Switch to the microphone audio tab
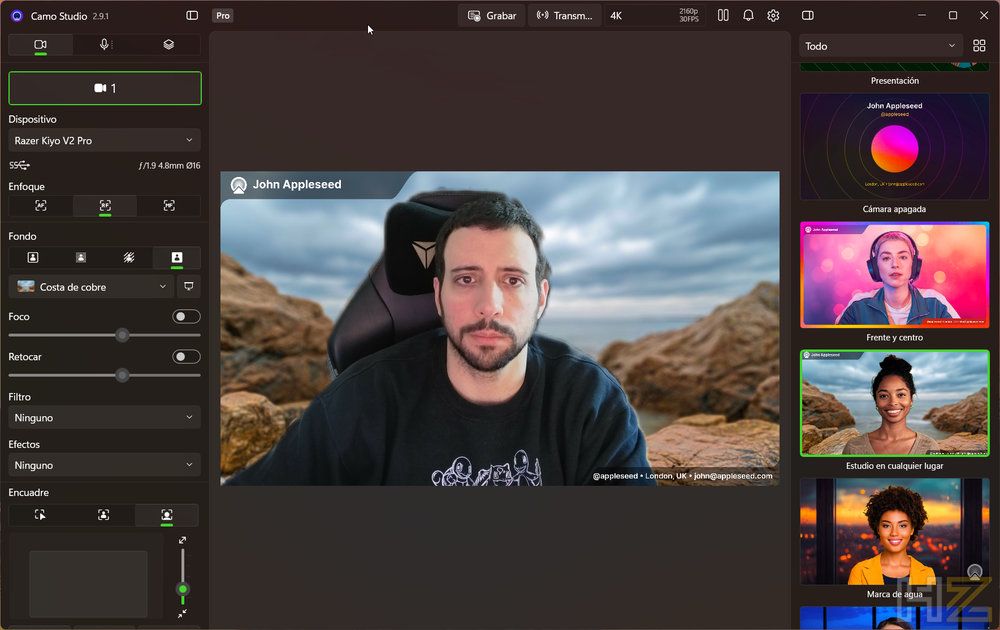The image size is (1000, 630). point(105,45)
